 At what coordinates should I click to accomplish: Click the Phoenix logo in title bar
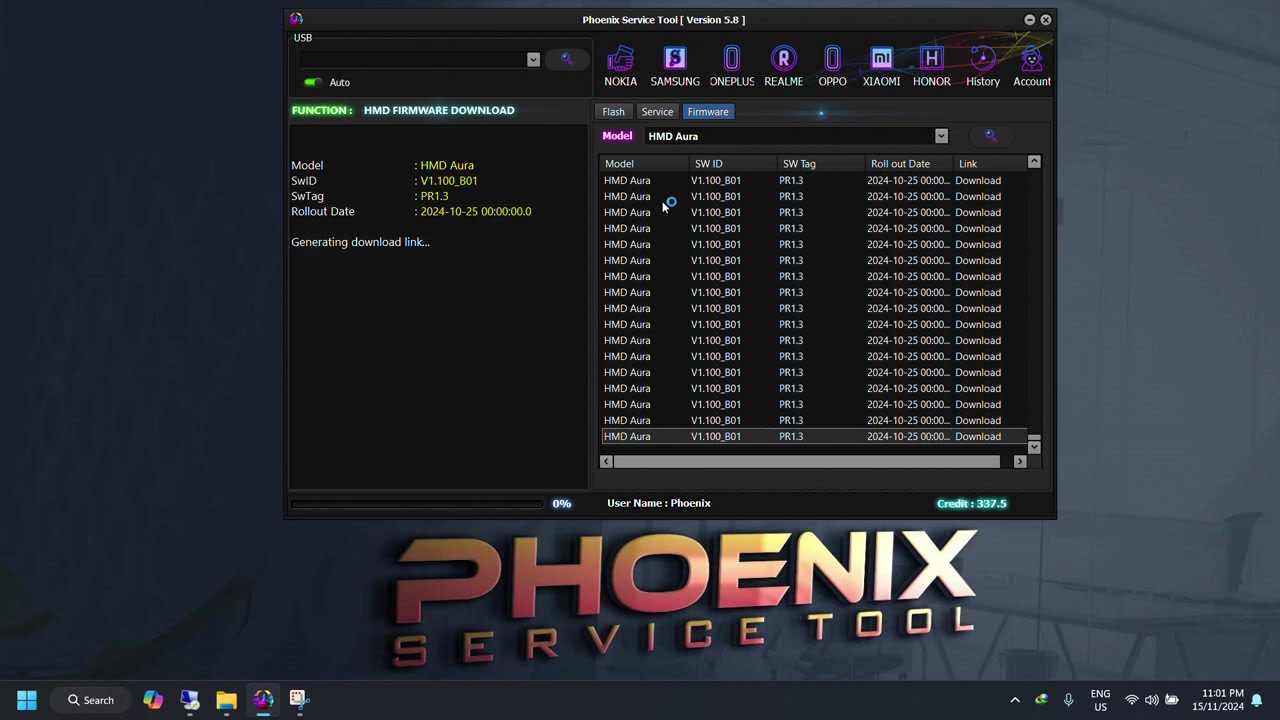[x=296, y=19]
